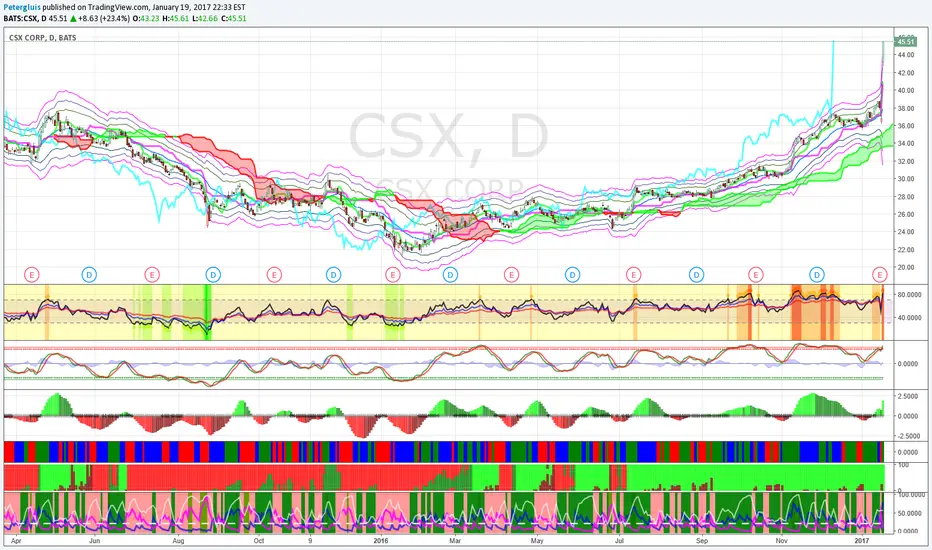Click the 80.0000 RSI axis label

pos(909,295)
